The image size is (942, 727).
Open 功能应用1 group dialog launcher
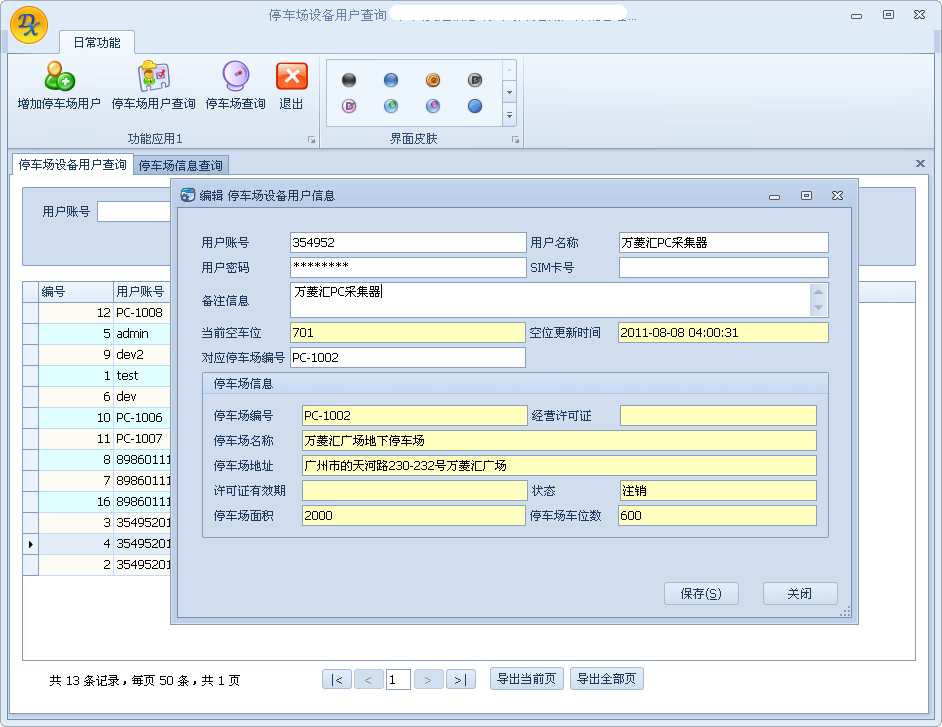point(311,139)
